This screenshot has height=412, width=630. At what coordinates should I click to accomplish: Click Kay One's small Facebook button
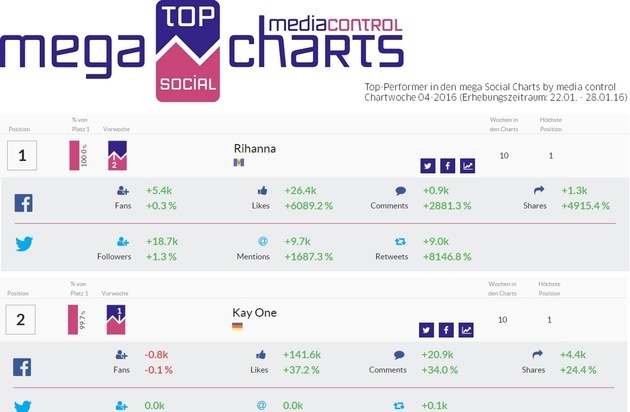point(447,330)
